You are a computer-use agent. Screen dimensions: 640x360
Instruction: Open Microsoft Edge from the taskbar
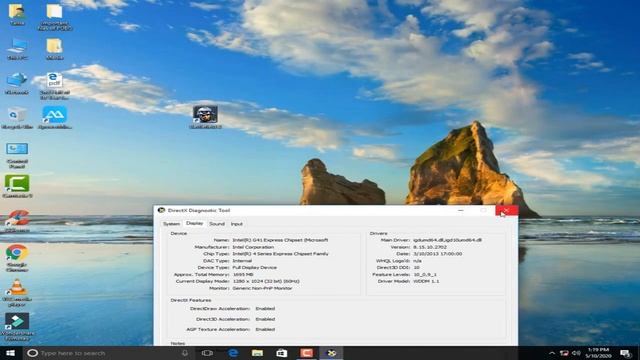pos(233,353)
